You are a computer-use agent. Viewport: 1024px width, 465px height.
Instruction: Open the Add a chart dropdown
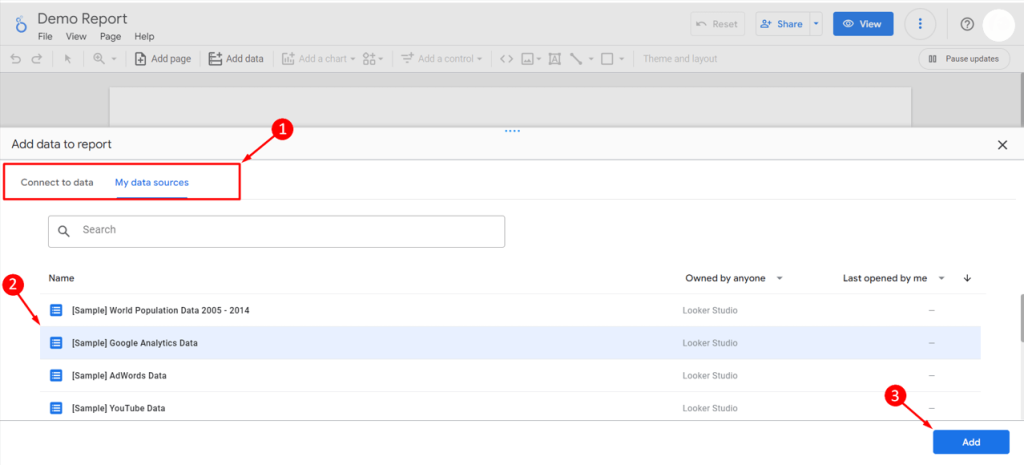click(318, 59)
